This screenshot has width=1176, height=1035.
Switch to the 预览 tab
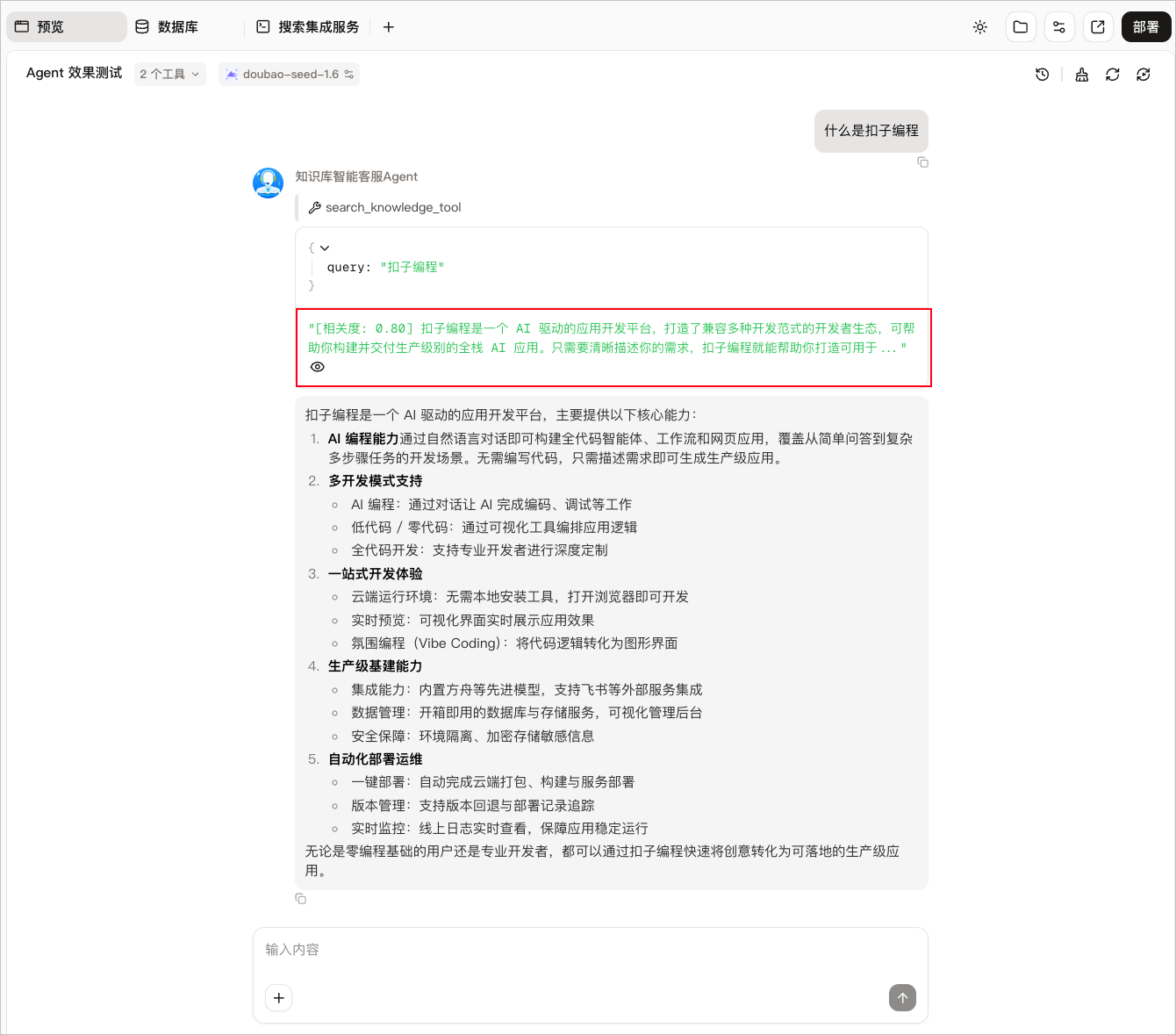[66, 27]
